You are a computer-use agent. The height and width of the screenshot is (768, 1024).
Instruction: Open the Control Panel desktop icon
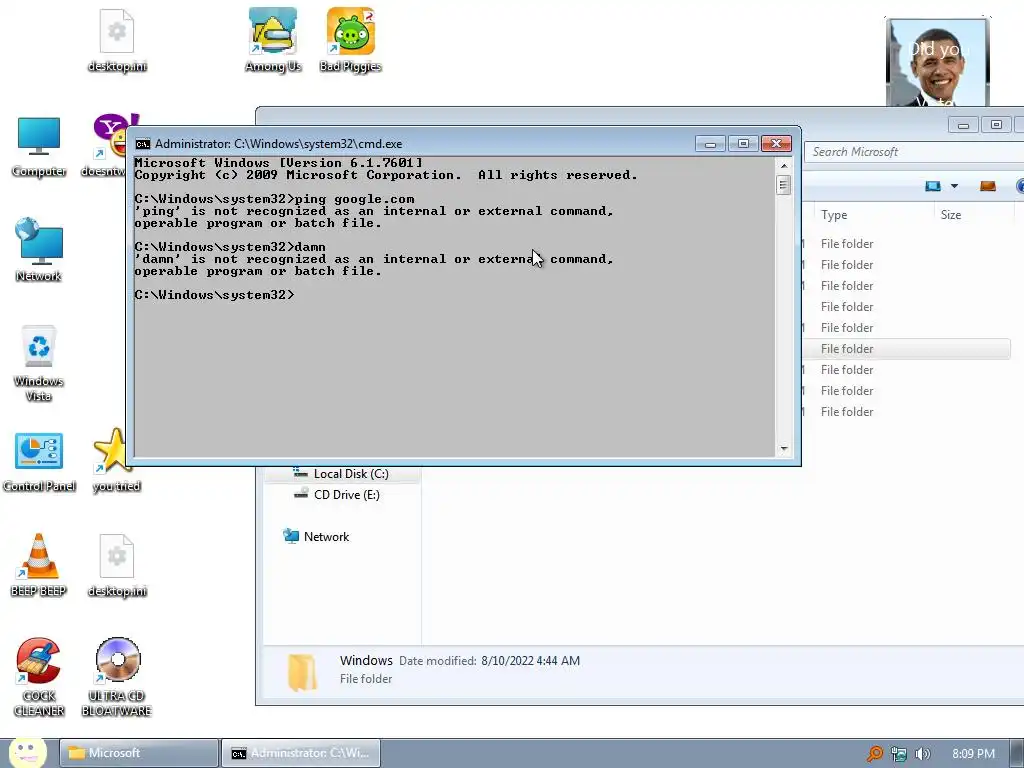(x=39, y=460)
